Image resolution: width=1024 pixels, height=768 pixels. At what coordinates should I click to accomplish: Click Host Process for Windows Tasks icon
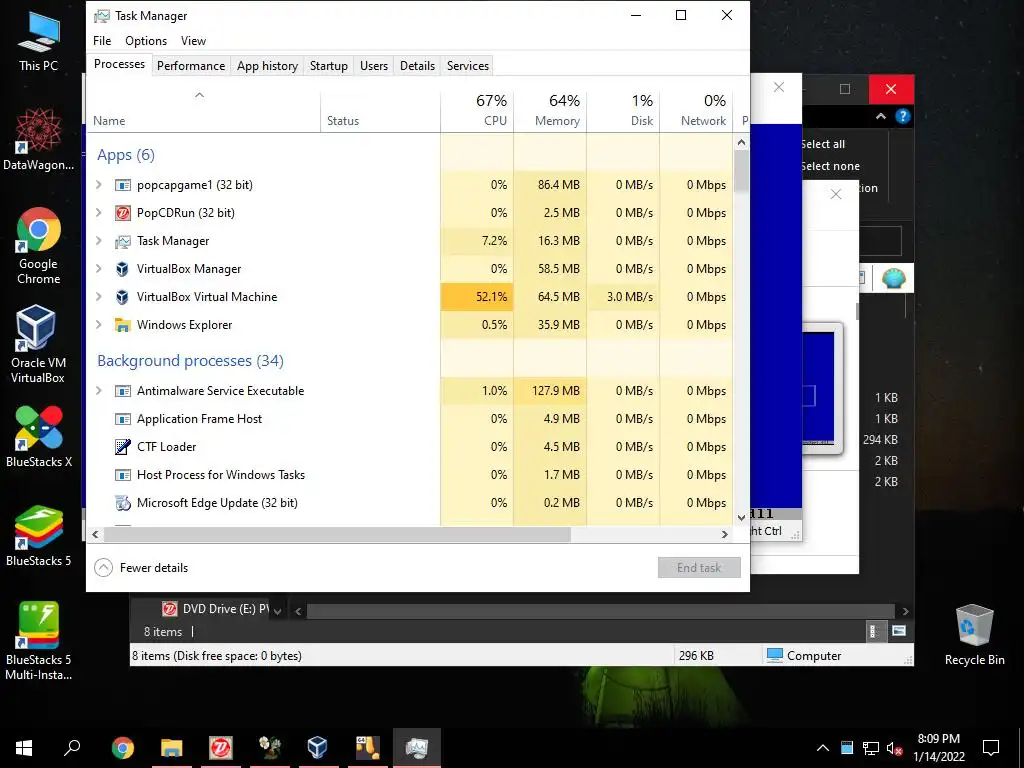122,475
